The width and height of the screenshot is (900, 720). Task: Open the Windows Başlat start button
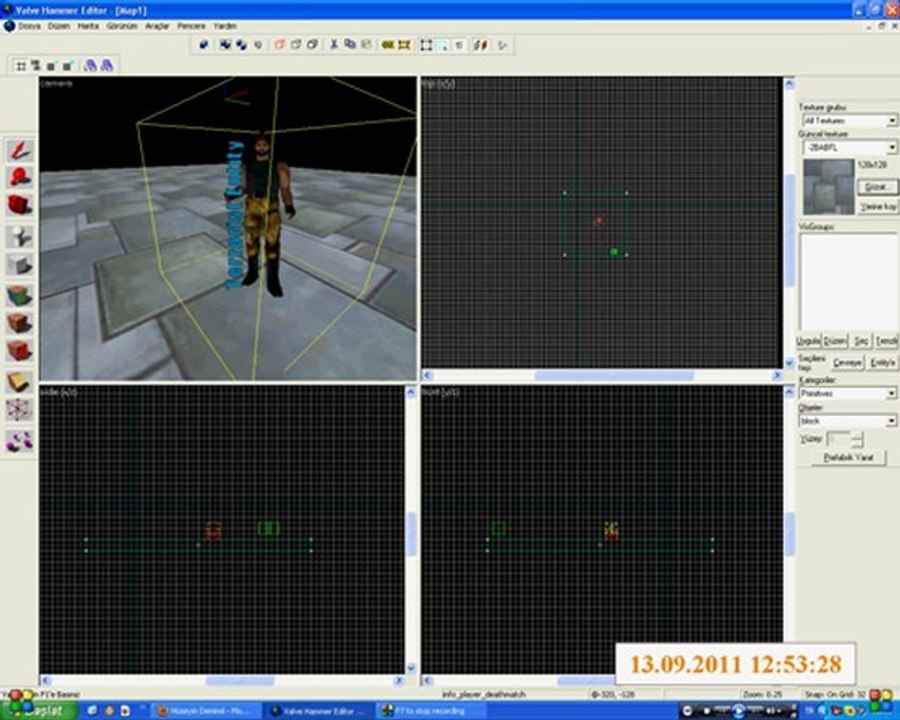(39, 711)
